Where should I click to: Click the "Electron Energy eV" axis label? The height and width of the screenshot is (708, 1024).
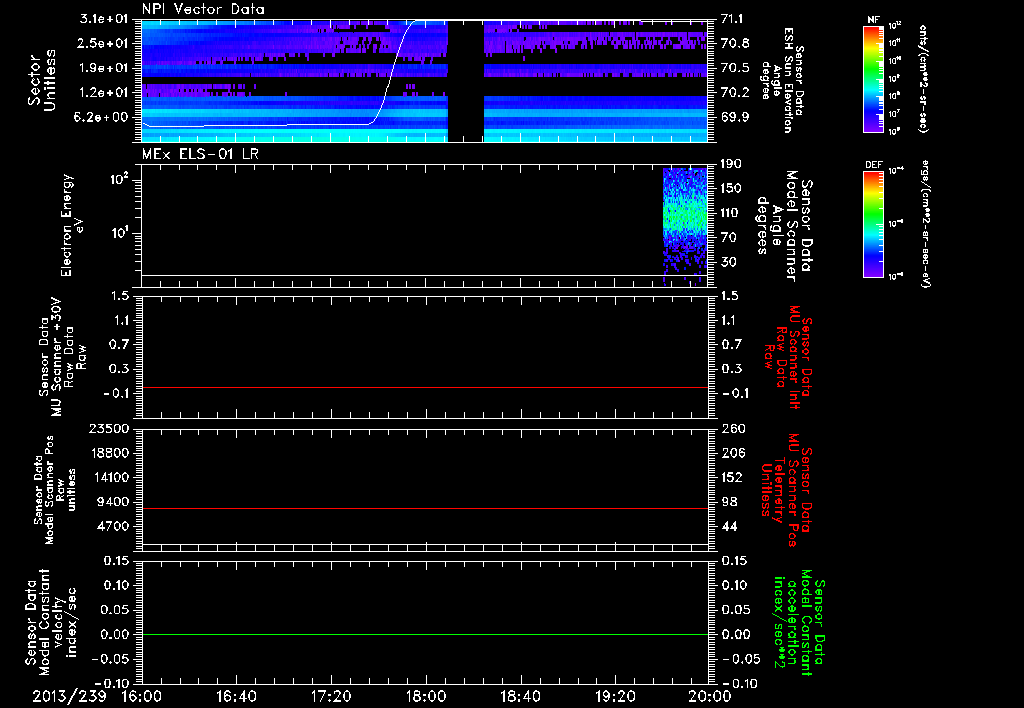[x=73, y=225]
